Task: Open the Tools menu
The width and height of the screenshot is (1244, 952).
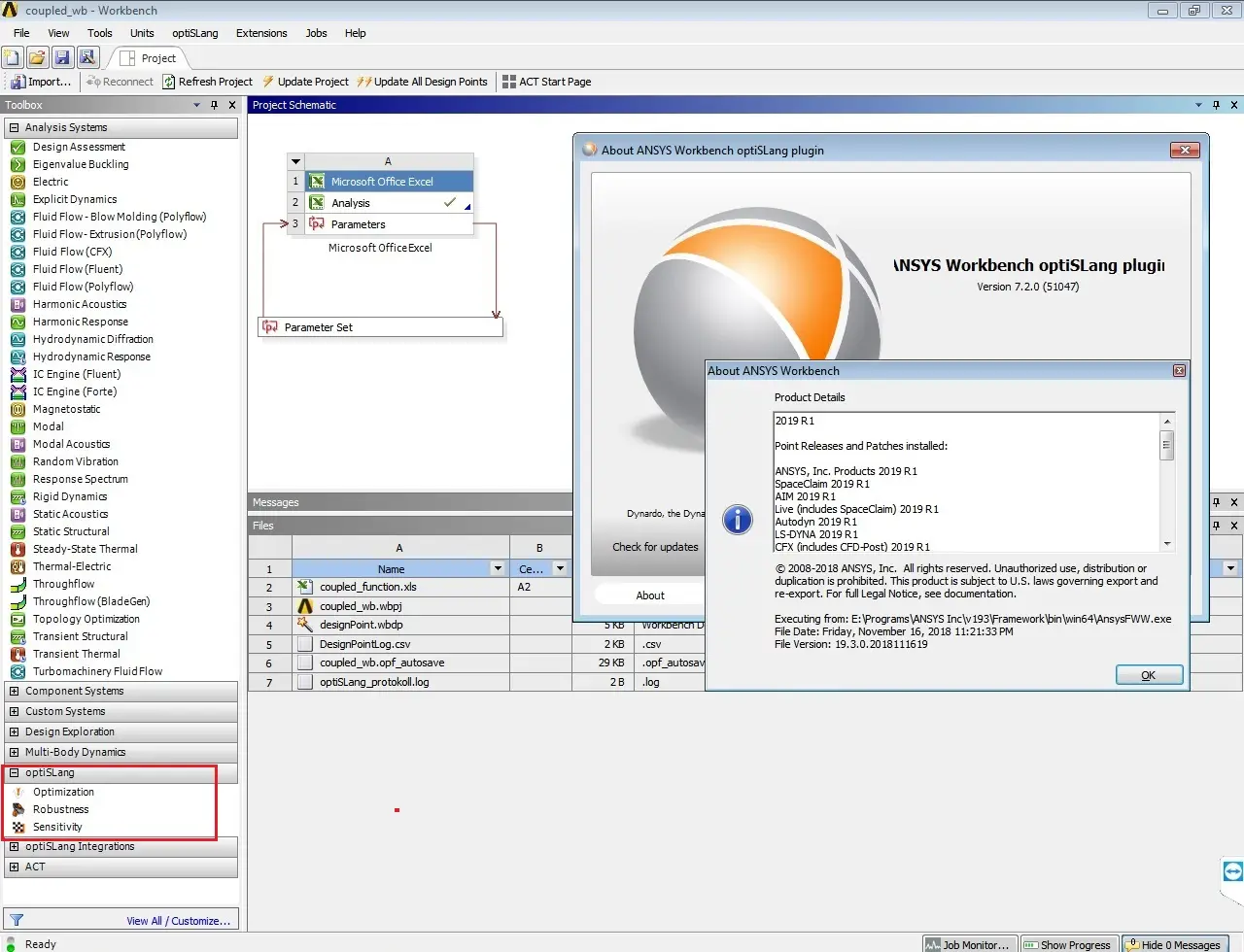Action: click(x=100, y=33)
